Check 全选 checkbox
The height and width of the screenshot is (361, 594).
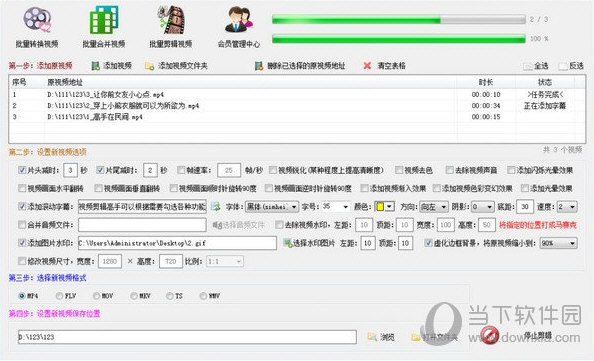coord(528,66)
